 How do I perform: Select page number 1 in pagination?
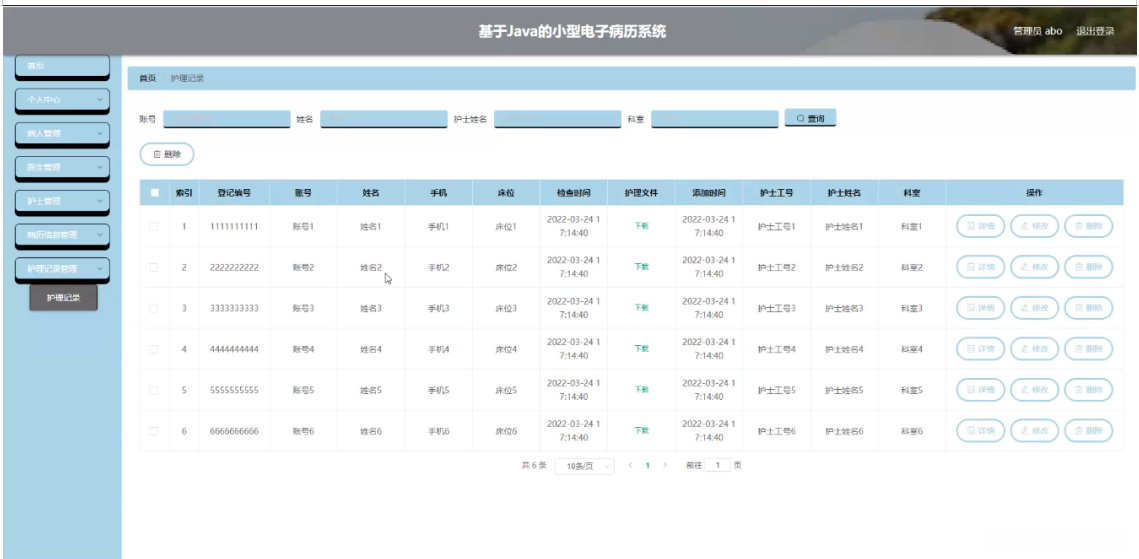coord(647,465)
